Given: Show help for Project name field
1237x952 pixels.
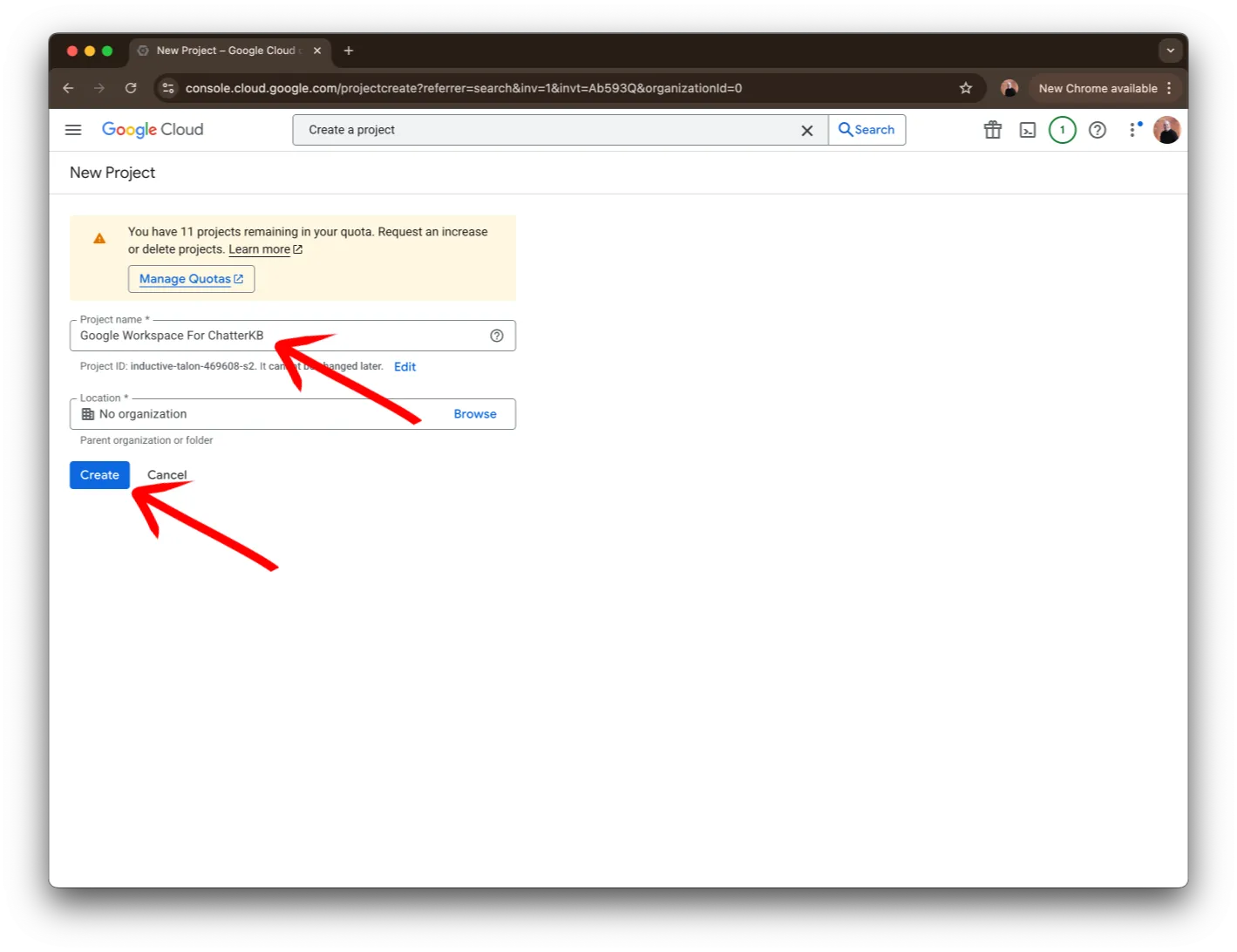Looking at the screenshot, I should pyautogui.click(x=497, y=336).
